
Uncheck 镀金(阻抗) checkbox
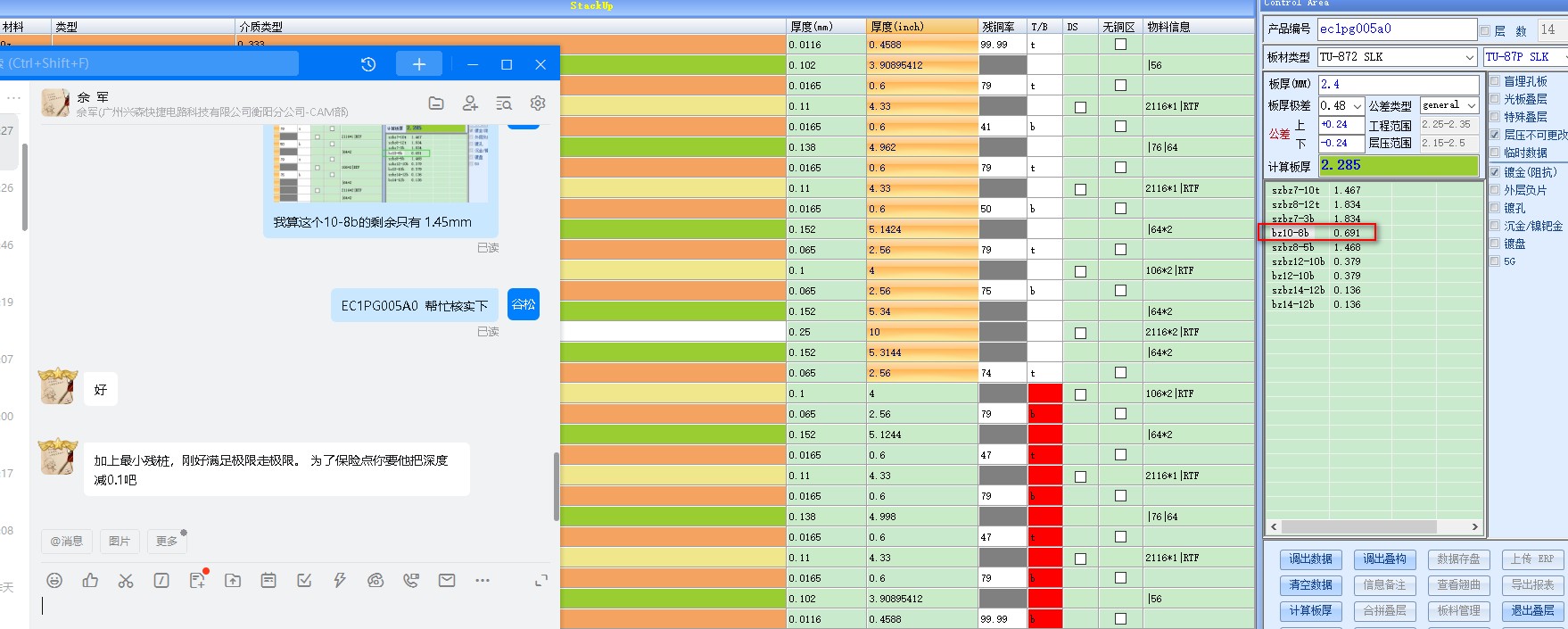coord(1495,172)
